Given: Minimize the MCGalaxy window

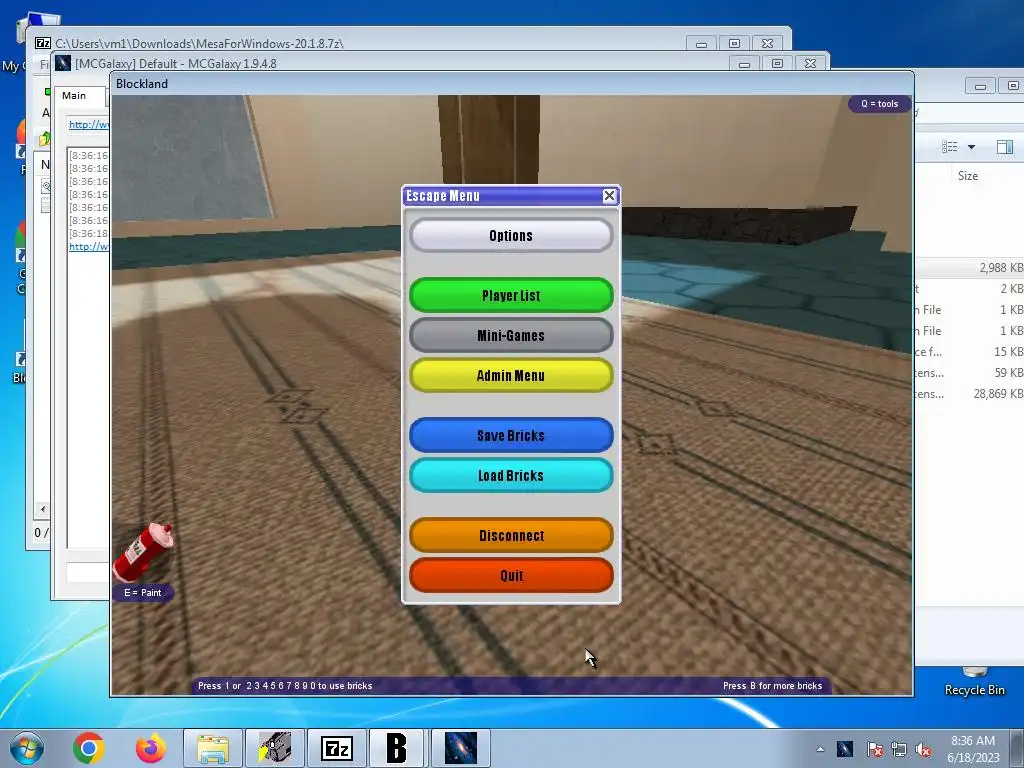Looking at the screenshot, I should point(744,64).
